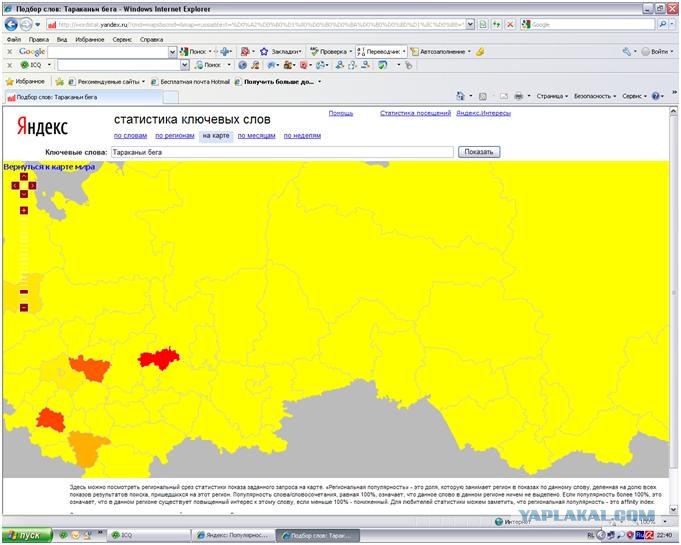Expand address bar URL dropdown
This screenshot has height=545, width=681.
click(x=470, y=24)
